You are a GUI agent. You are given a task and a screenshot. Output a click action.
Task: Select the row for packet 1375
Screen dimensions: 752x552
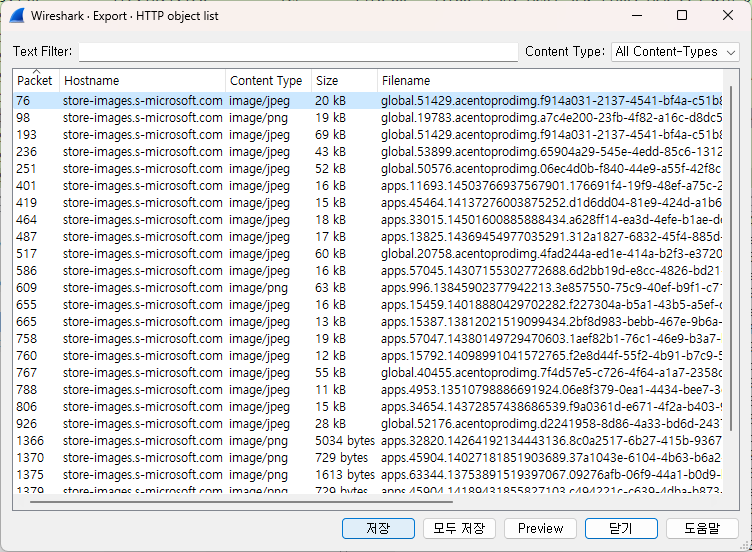368,475
